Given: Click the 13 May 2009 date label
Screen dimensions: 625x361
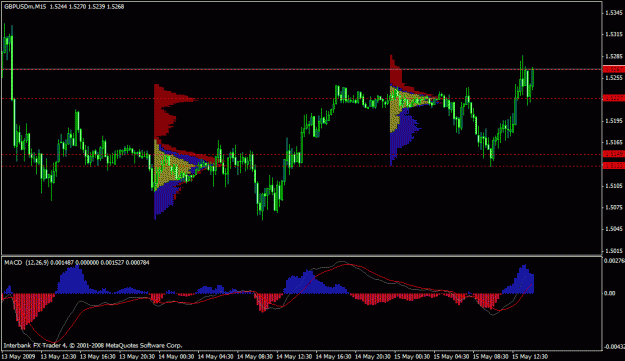Looking at the screenshot, I should 18,357.
